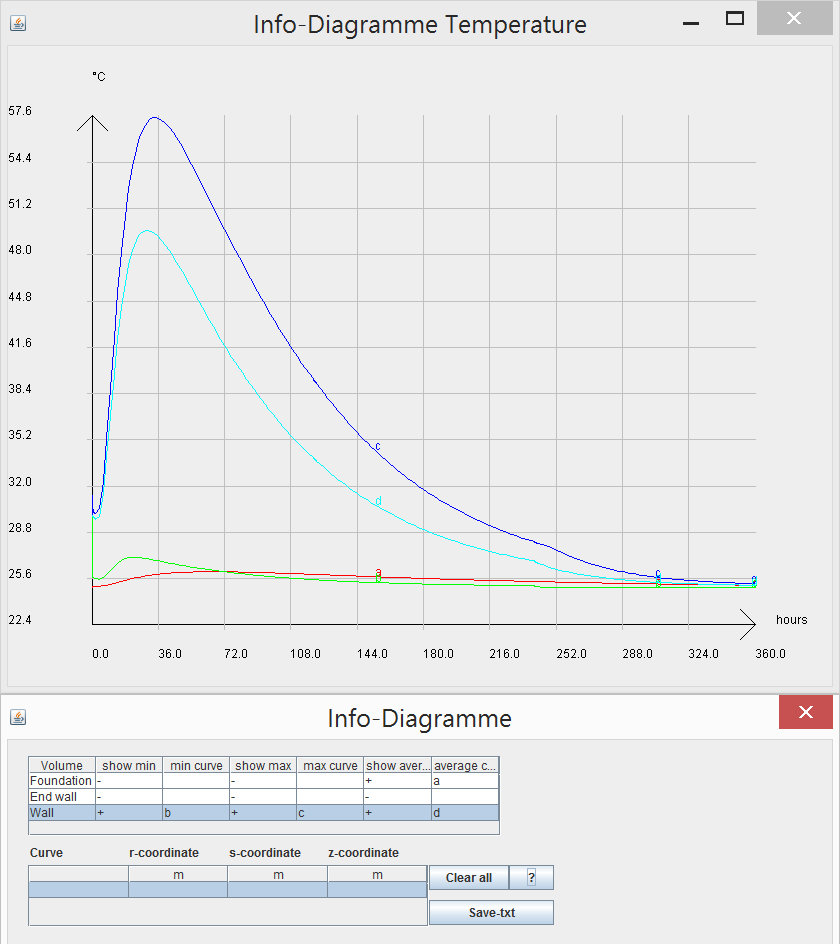Viewport: 840px width, 944px height.
Task: Click the Wall min curve cell 'b'
Action: point(196,813)
